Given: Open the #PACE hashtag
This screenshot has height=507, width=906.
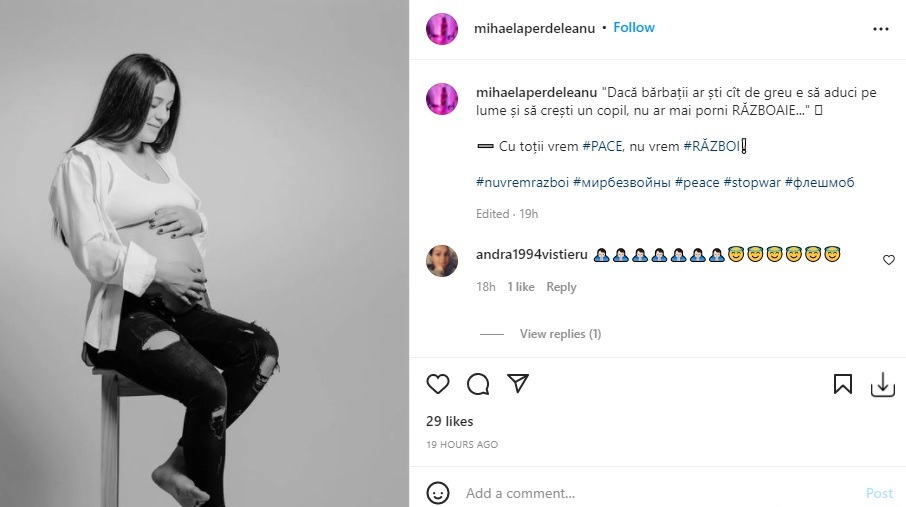Looking at the screenshot, I should pos(602,146).
